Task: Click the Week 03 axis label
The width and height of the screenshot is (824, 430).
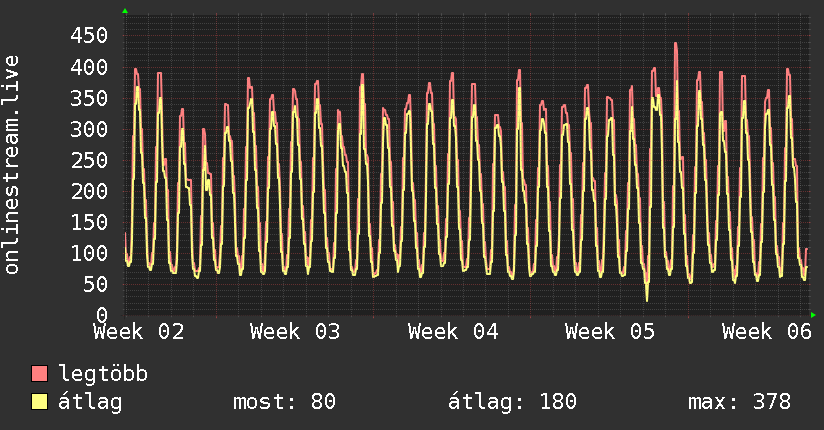Action: pyautogui.click(x=295, y=332)
